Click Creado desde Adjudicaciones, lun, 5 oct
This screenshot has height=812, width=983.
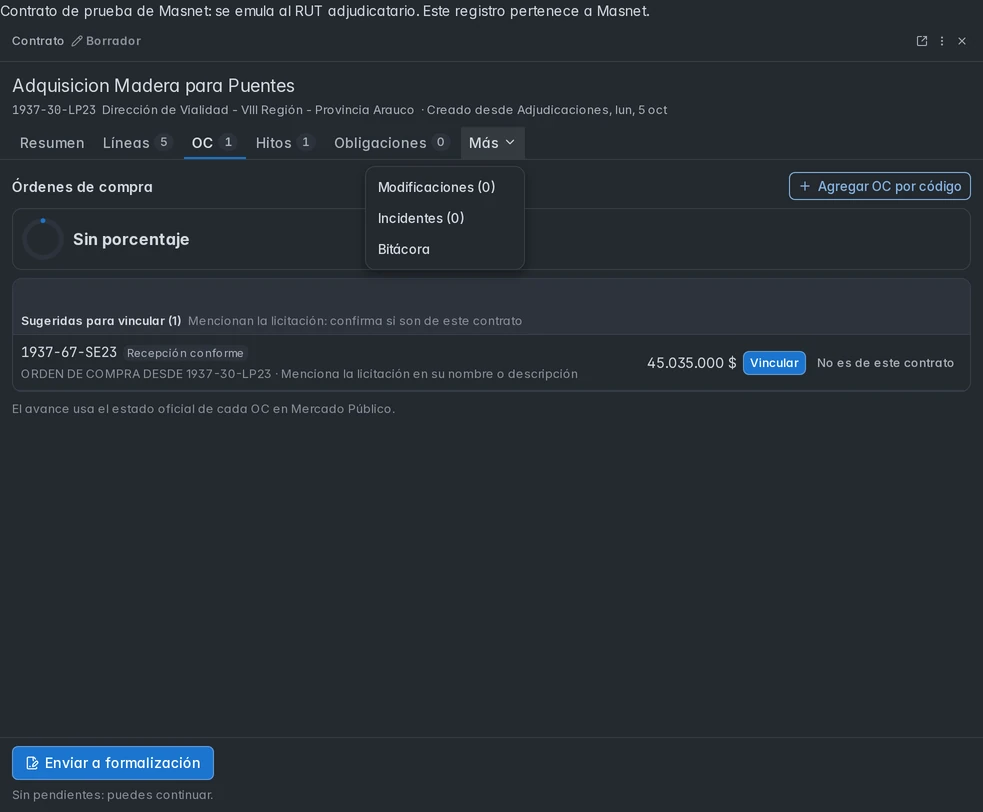coord(547,110)
